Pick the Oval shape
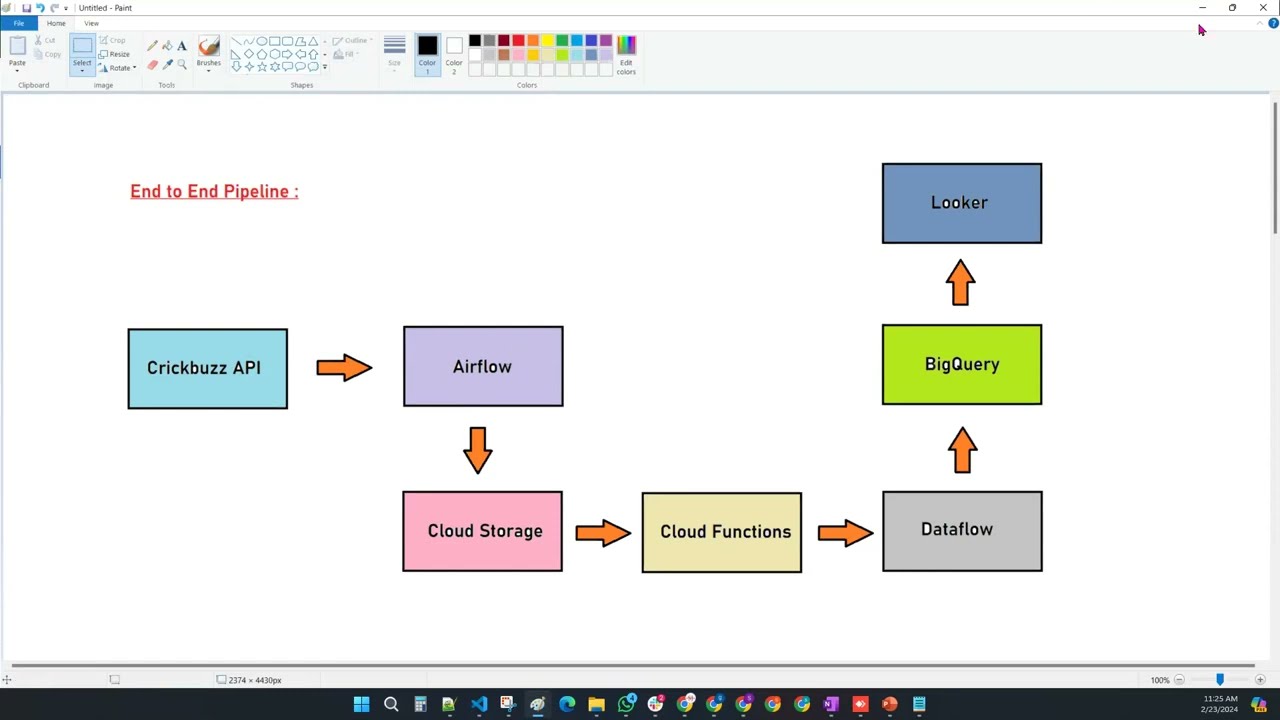 (262, 41)
